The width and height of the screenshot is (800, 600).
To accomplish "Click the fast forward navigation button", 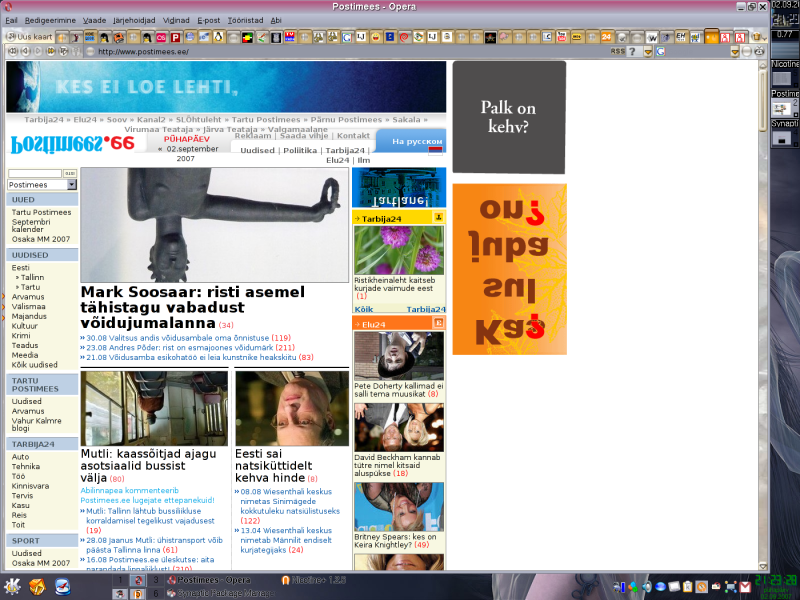I will [x=51, y=51].
